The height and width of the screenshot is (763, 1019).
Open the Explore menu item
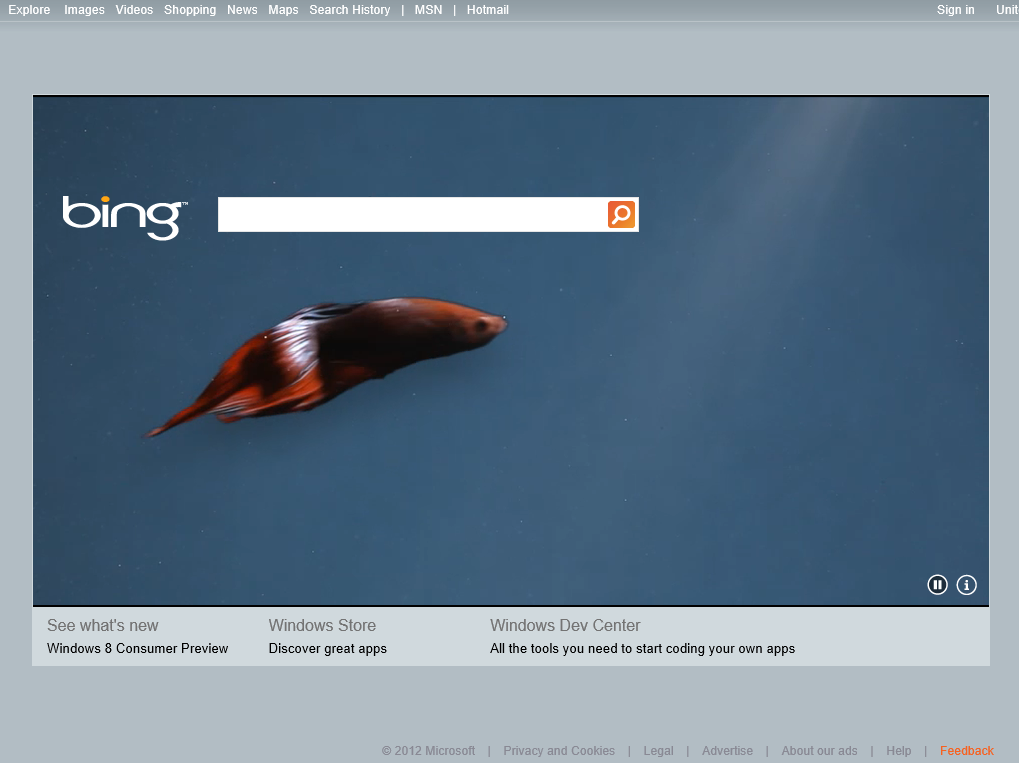coord(29,10)
